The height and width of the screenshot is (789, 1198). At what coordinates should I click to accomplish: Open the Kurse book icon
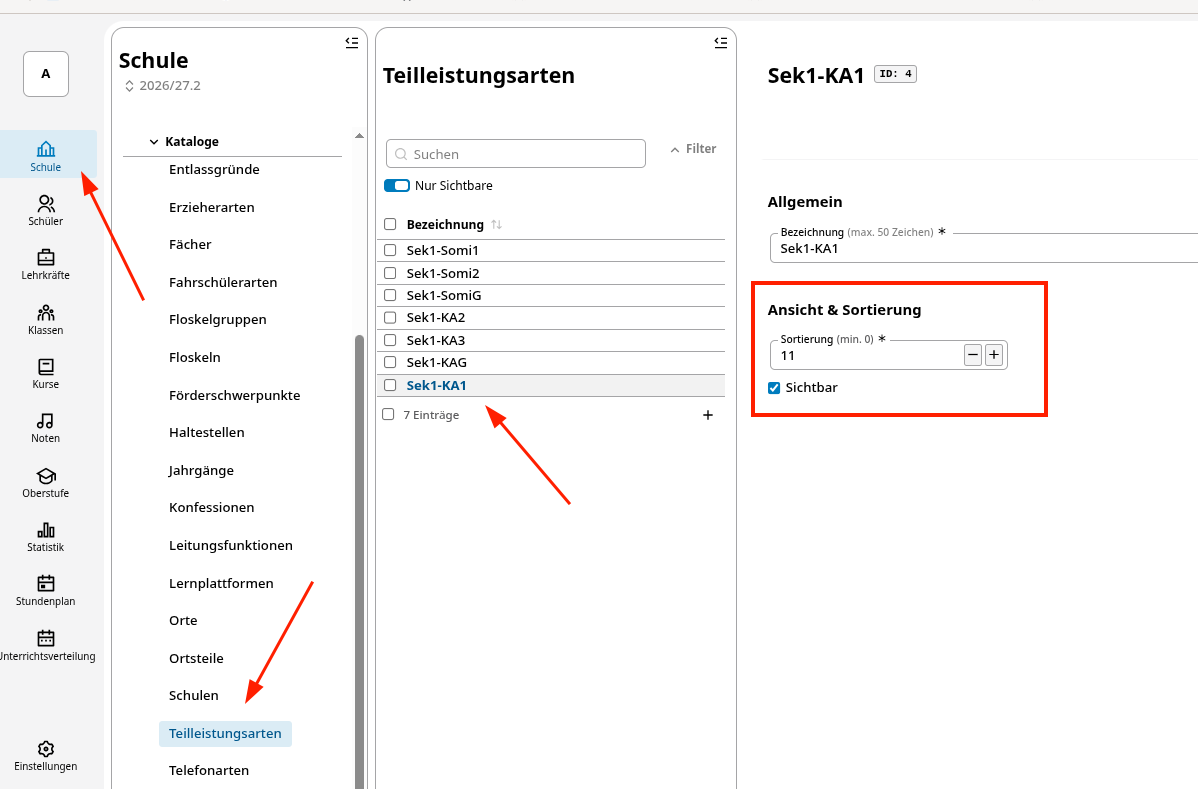pyautogui.click(x=46, y=367)
